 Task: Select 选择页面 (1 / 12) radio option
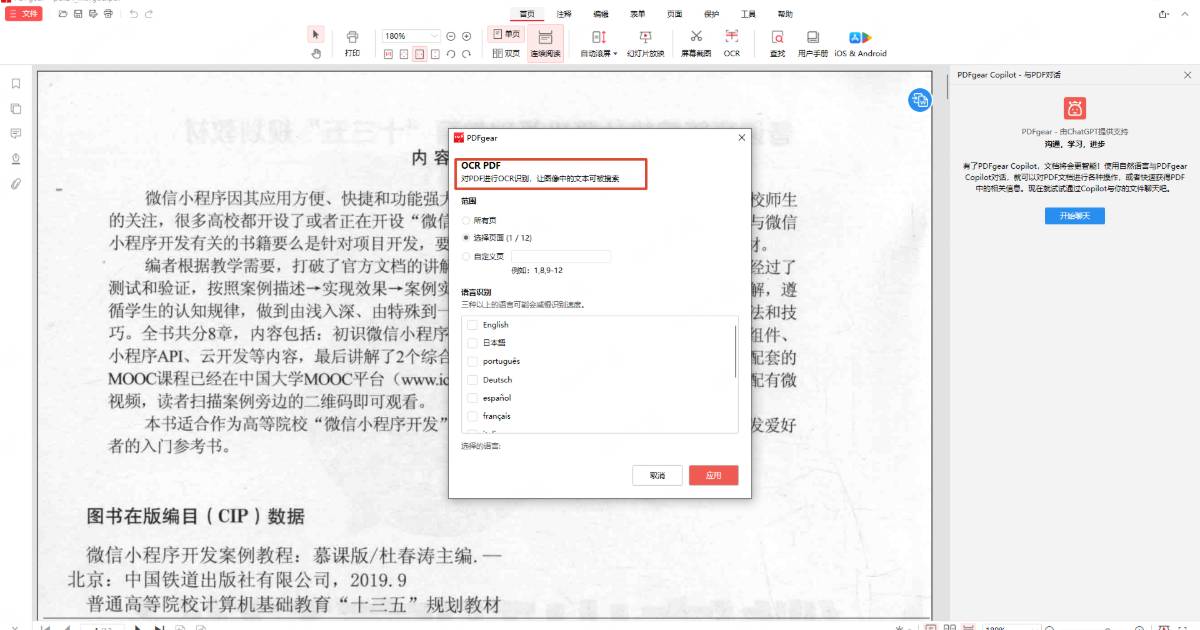tap(497, 238)
